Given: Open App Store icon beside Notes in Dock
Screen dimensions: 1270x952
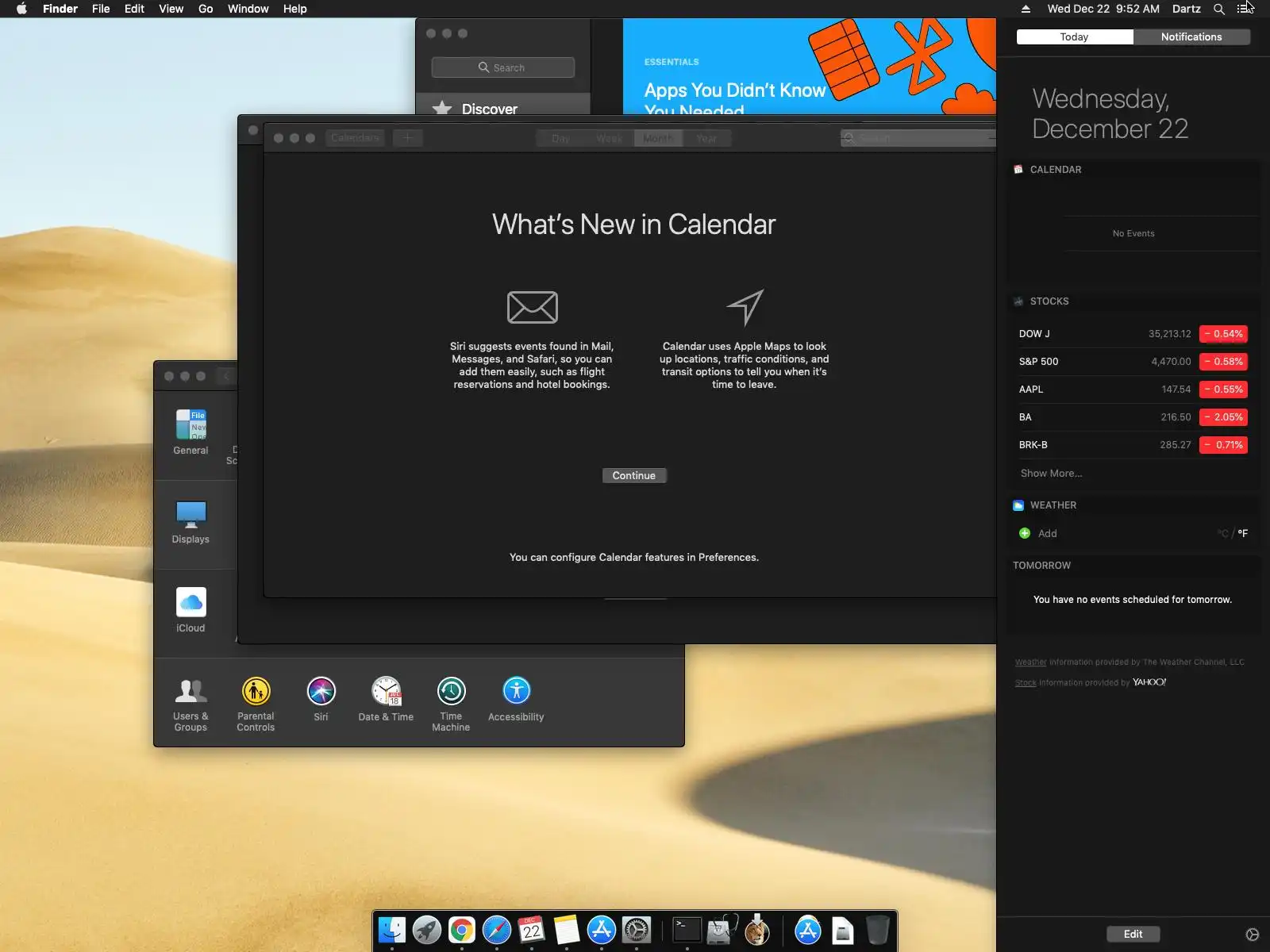Looking at the screenshot, I should click(x=601, y=930).
